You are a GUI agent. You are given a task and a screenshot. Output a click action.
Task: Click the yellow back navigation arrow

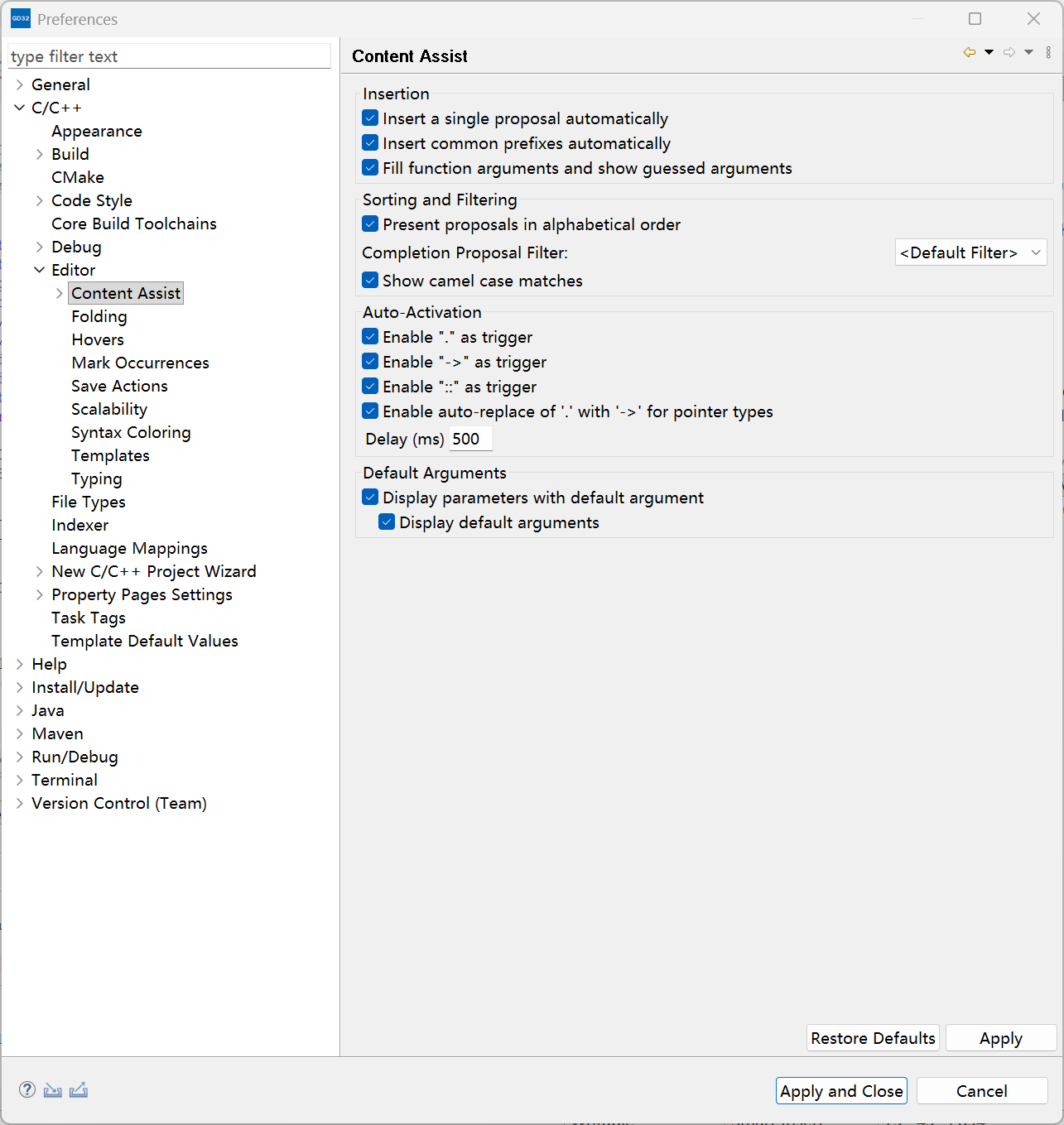pyautogui.click(x=969, y=52)
